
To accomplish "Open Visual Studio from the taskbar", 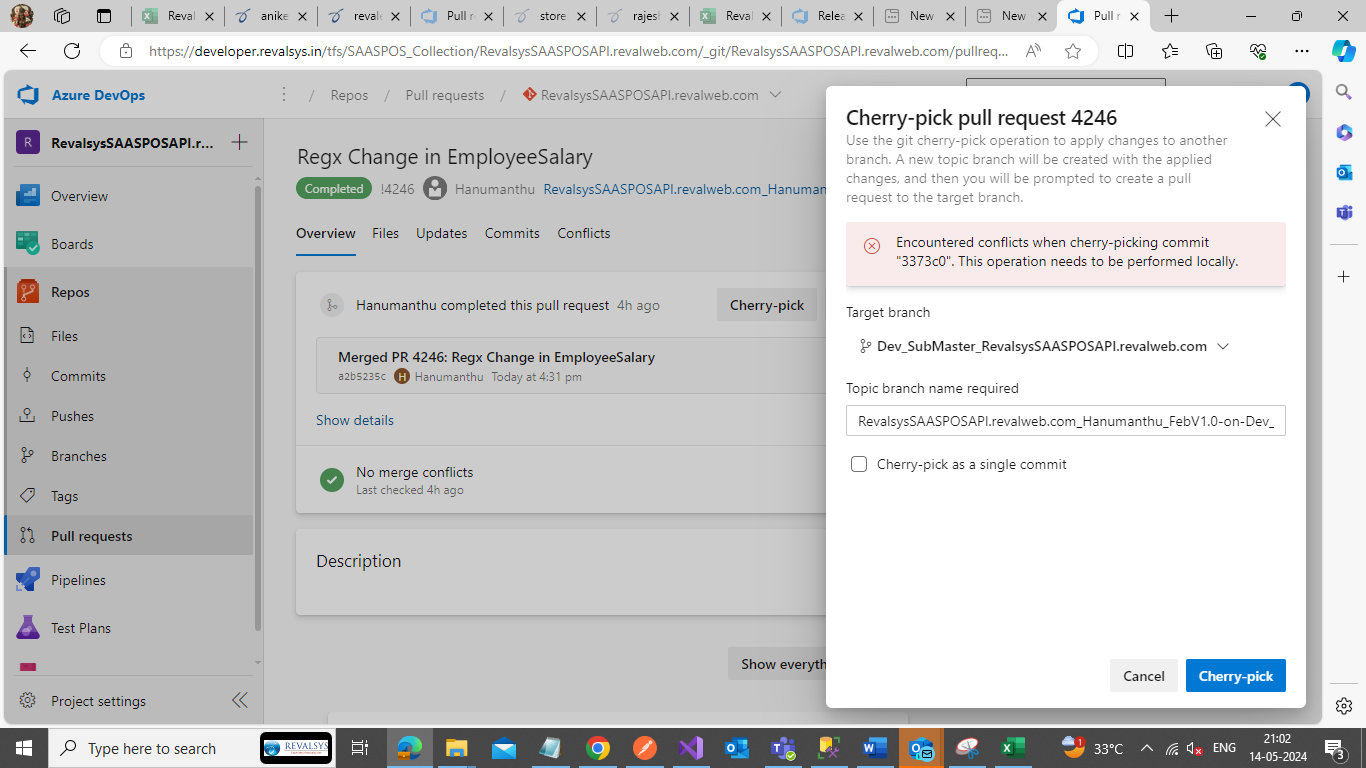I will [x=691, y=748].
